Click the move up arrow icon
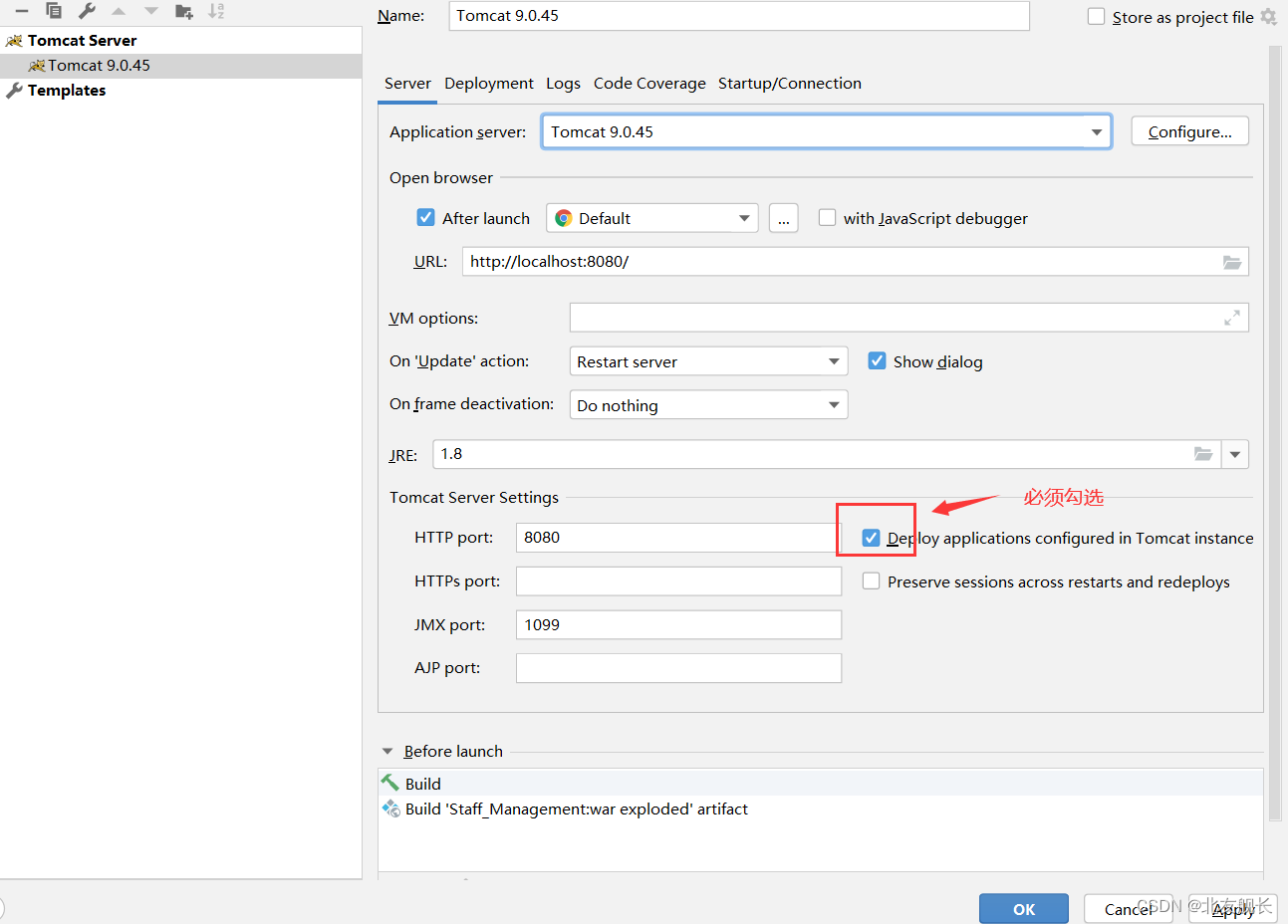This screenshot has height=924, width=1288. pos(119,11)
